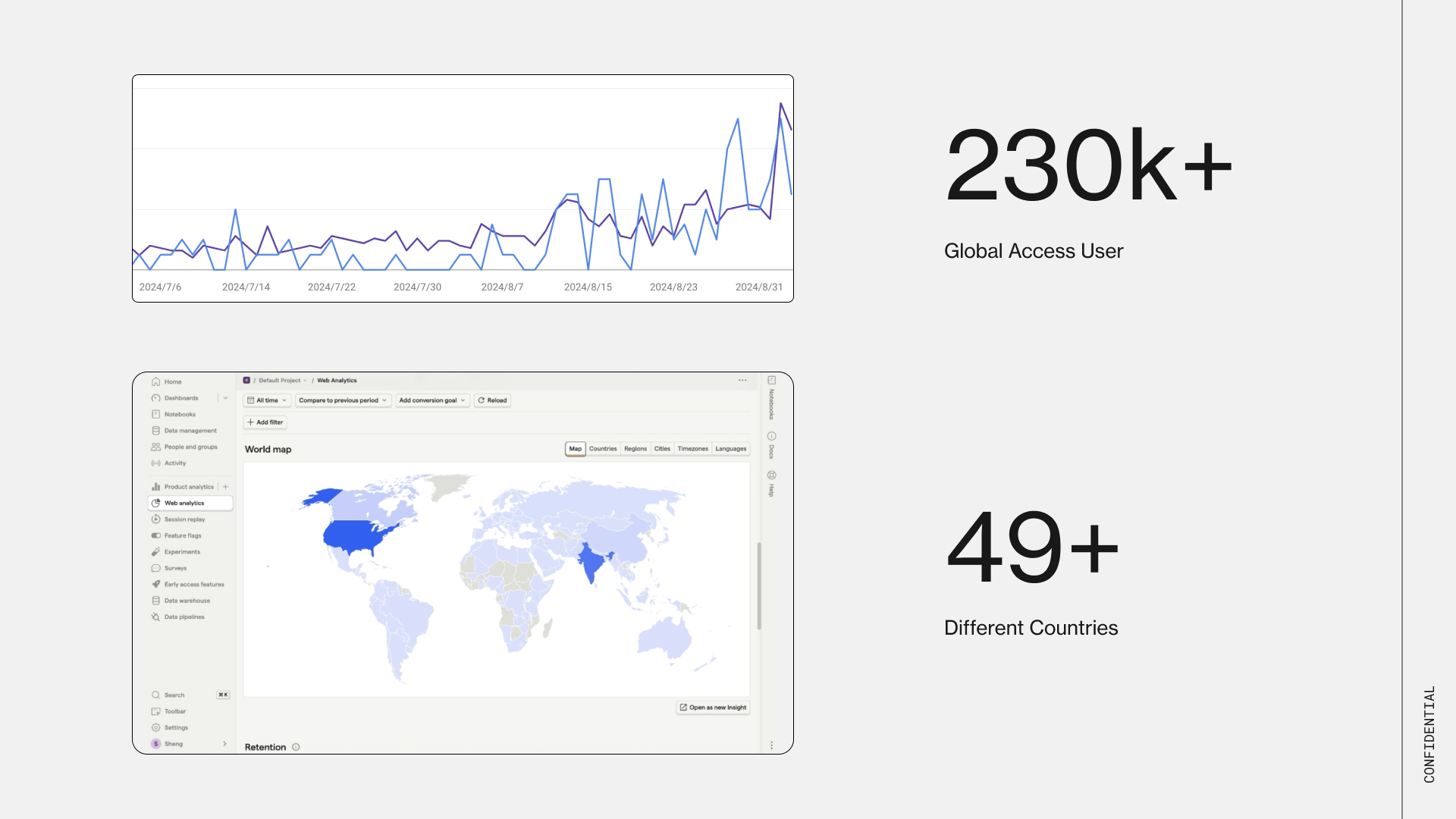Open the Notebooks side panel icon
Image resolution: width=1456 pixels, height=819 pixels.
click(x=771, y=381)
